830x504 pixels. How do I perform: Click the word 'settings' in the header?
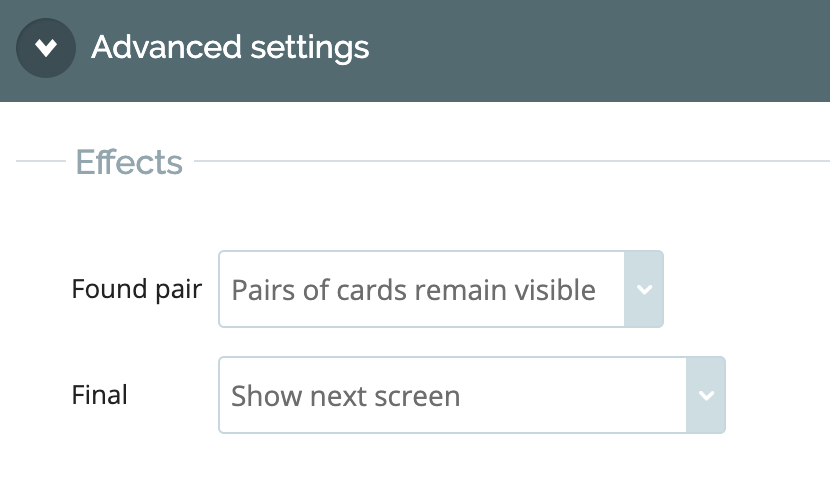click(x=310, y=49)
